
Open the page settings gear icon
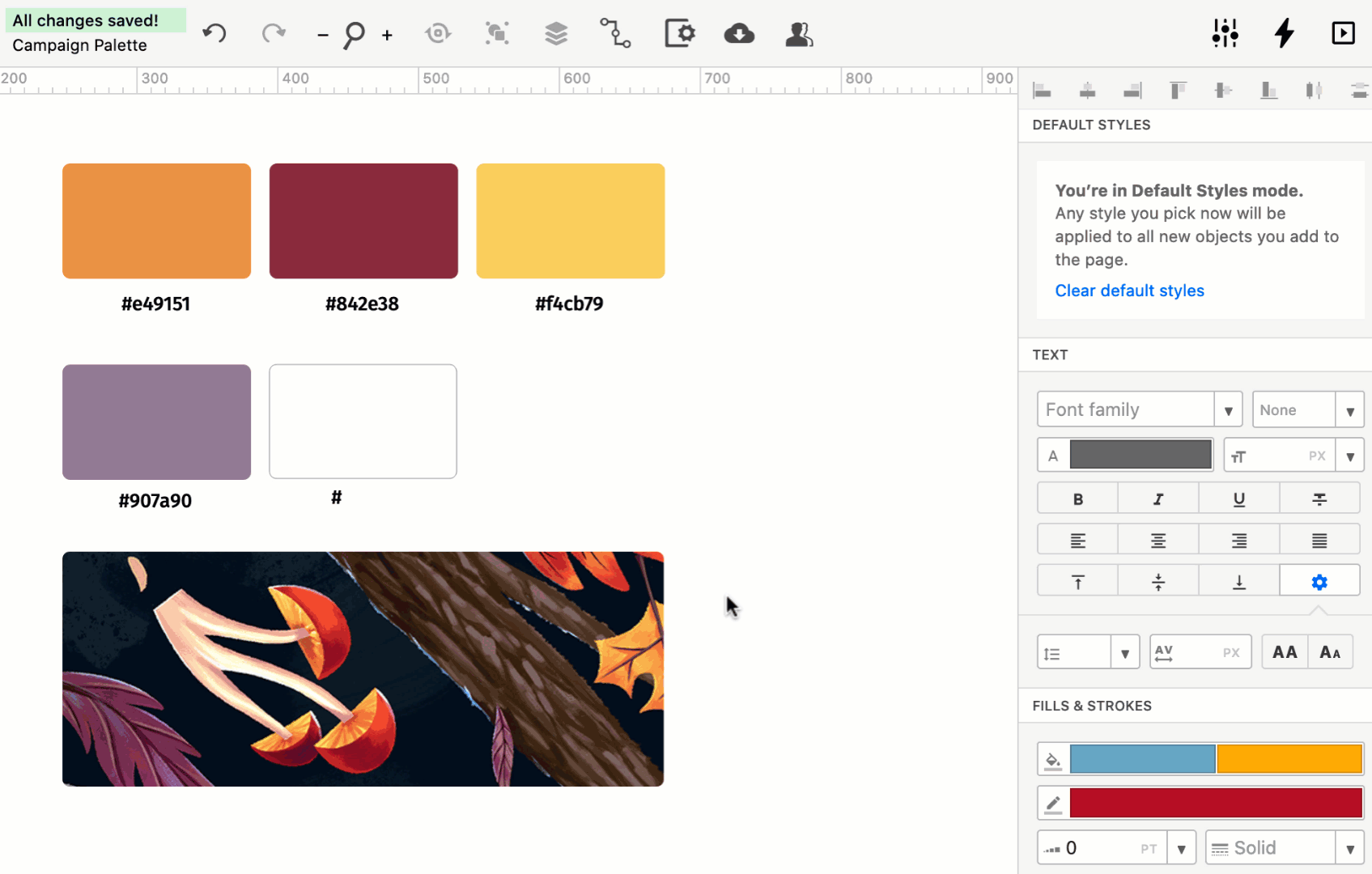pos(680,34)
